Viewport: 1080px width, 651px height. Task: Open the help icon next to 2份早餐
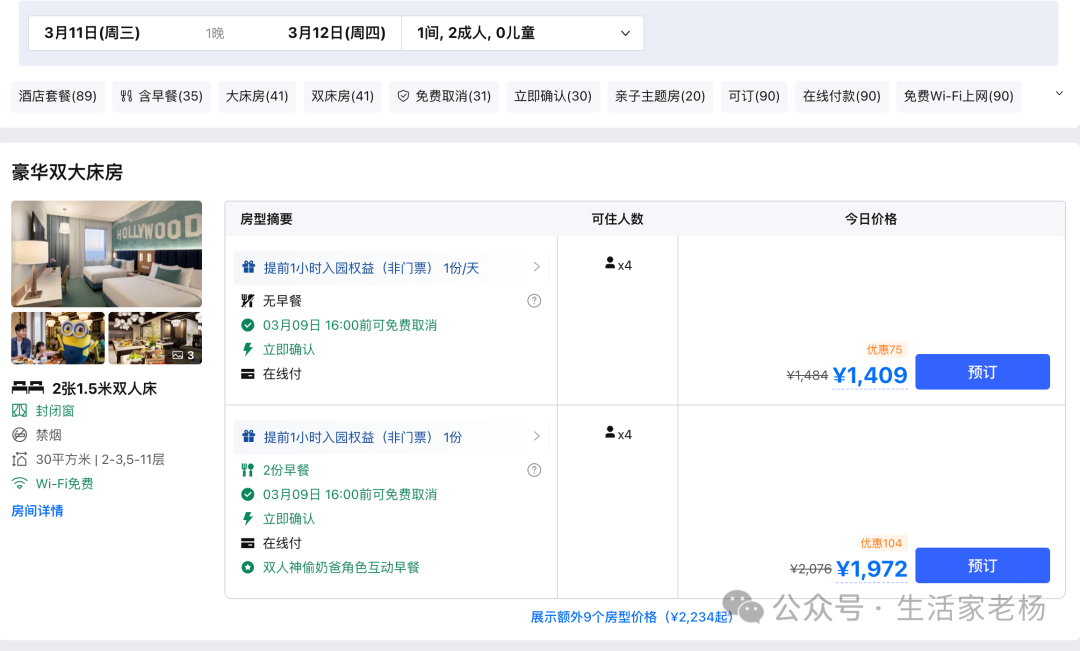tap(533, 469)
